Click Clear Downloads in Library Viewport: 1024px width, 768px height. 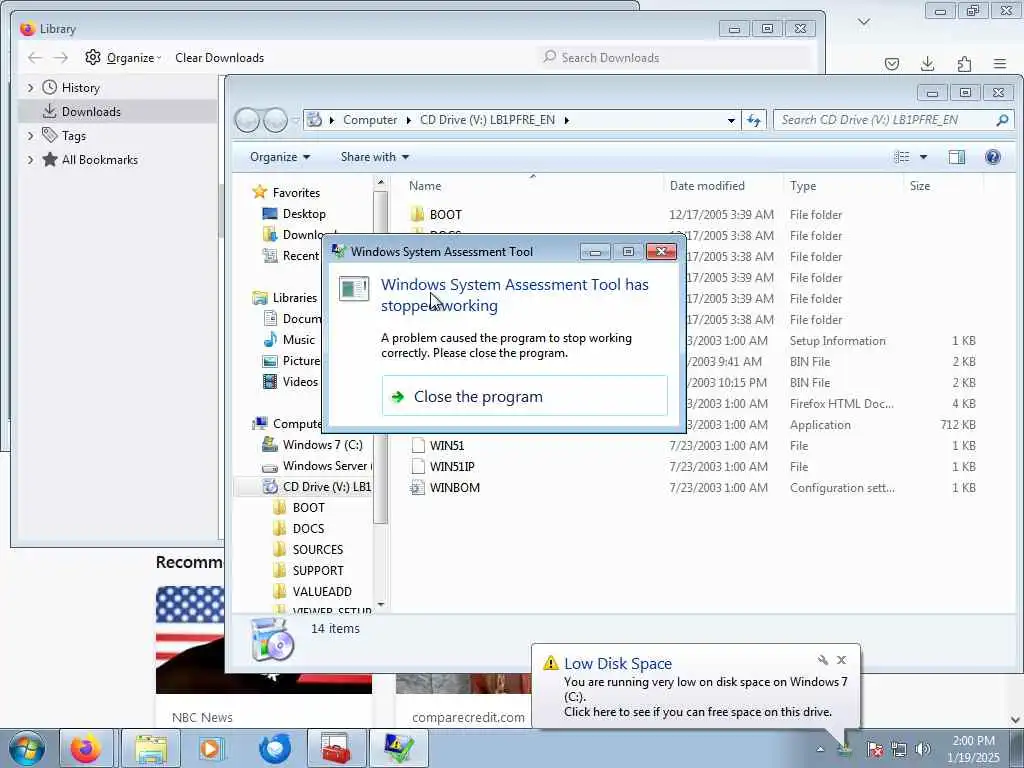(x=219, y=57)
